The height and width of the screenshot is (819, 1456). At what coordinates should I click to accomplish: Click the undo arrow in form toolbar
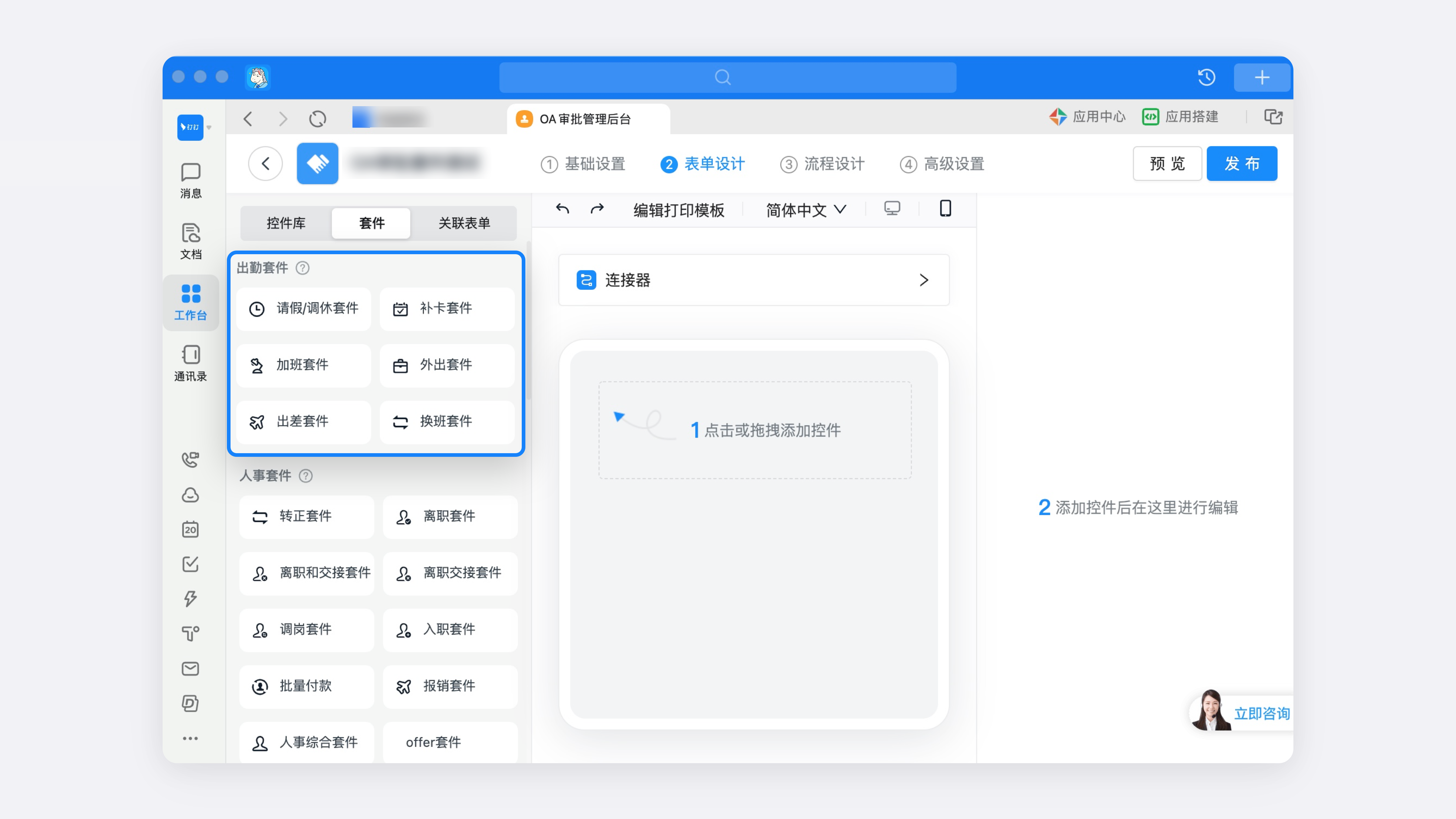[562, 209]
